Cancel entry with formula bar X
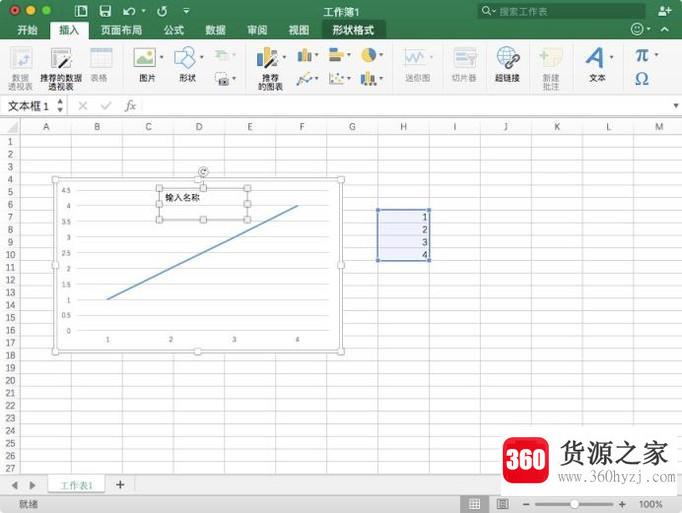 (x=83, y=105)
